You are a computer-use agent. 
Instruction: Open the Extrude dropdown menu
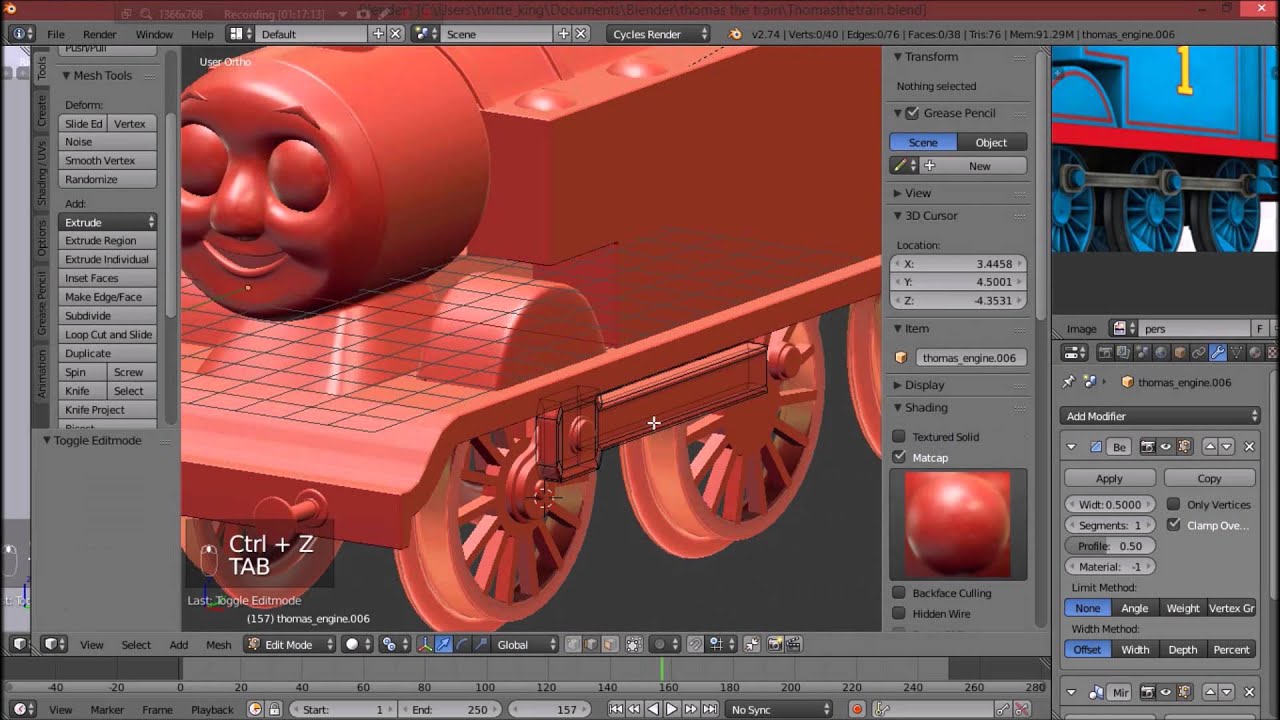pos(108,222)
